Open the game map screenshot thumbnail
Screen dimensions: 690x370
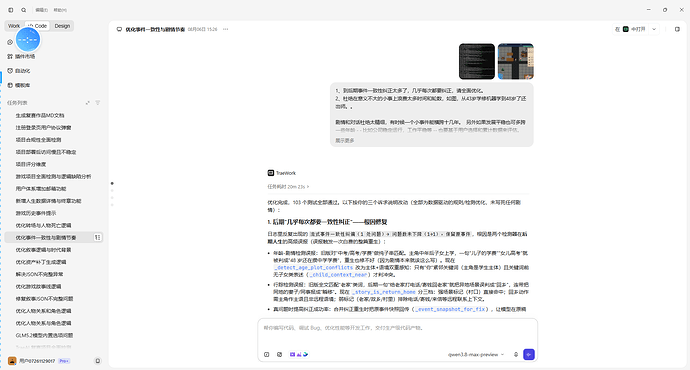[x=516, y=61]
